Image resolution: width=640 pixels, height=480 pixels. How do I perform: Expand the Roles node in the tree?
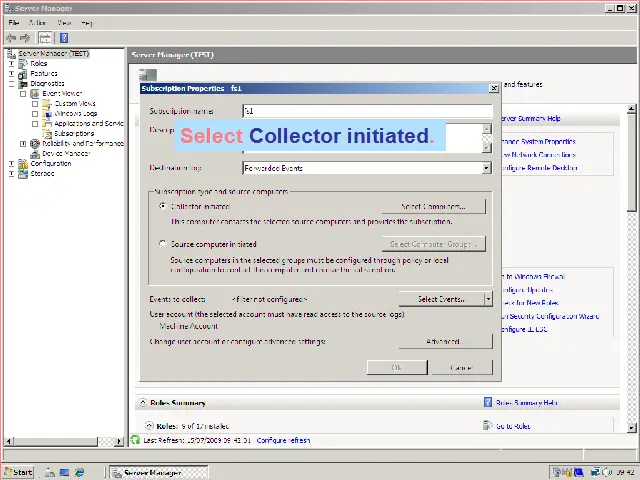point(12,63)
